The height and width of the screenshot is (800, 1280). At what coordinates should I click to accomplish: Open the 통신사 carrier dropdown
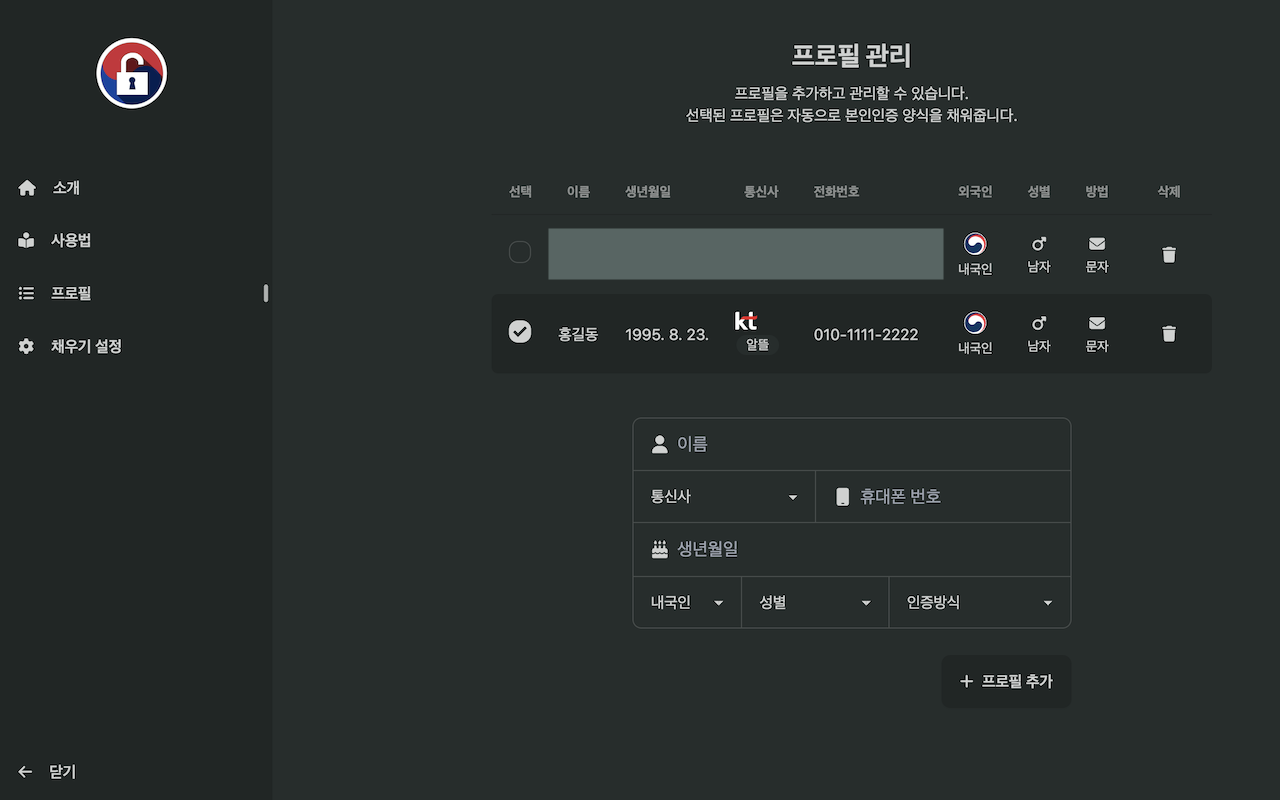(x=724, y=497)
